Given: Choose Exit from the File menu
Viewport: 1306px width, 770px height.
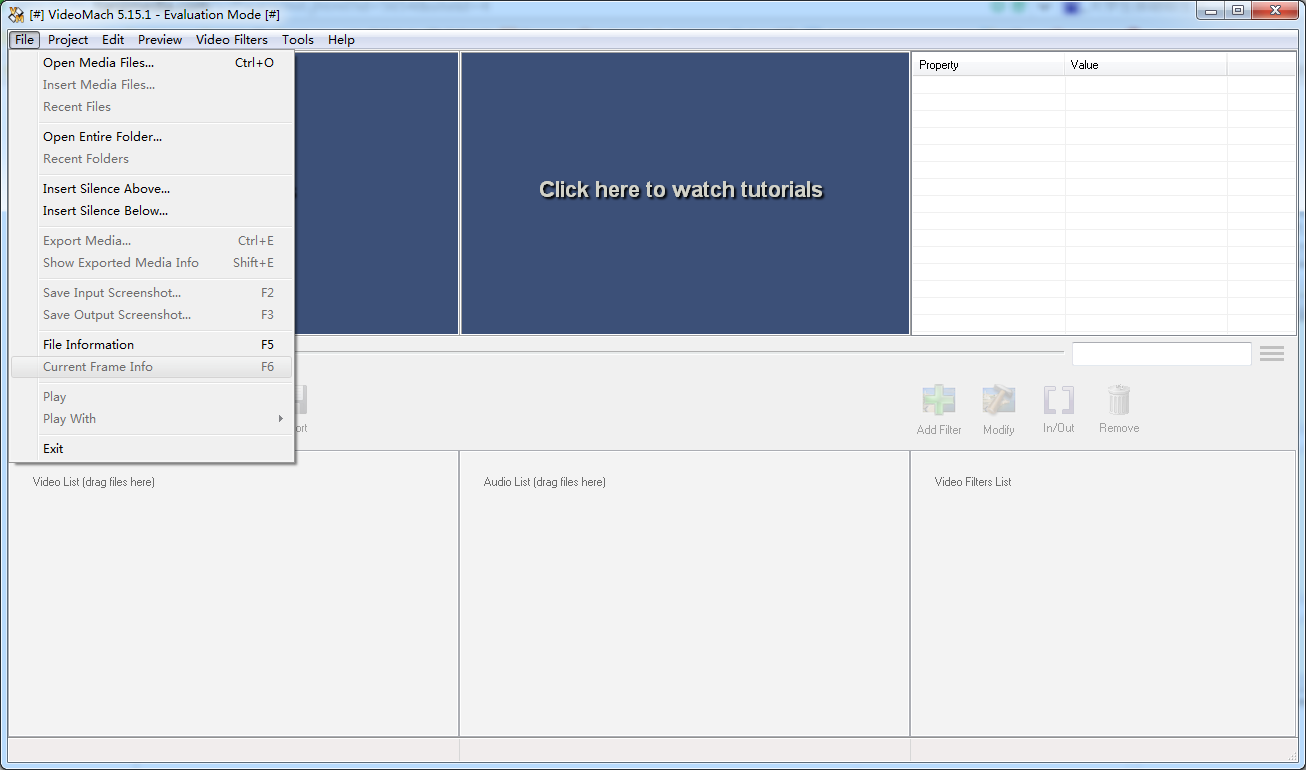Looking at the screenshot, I should [x=152, y=449].
